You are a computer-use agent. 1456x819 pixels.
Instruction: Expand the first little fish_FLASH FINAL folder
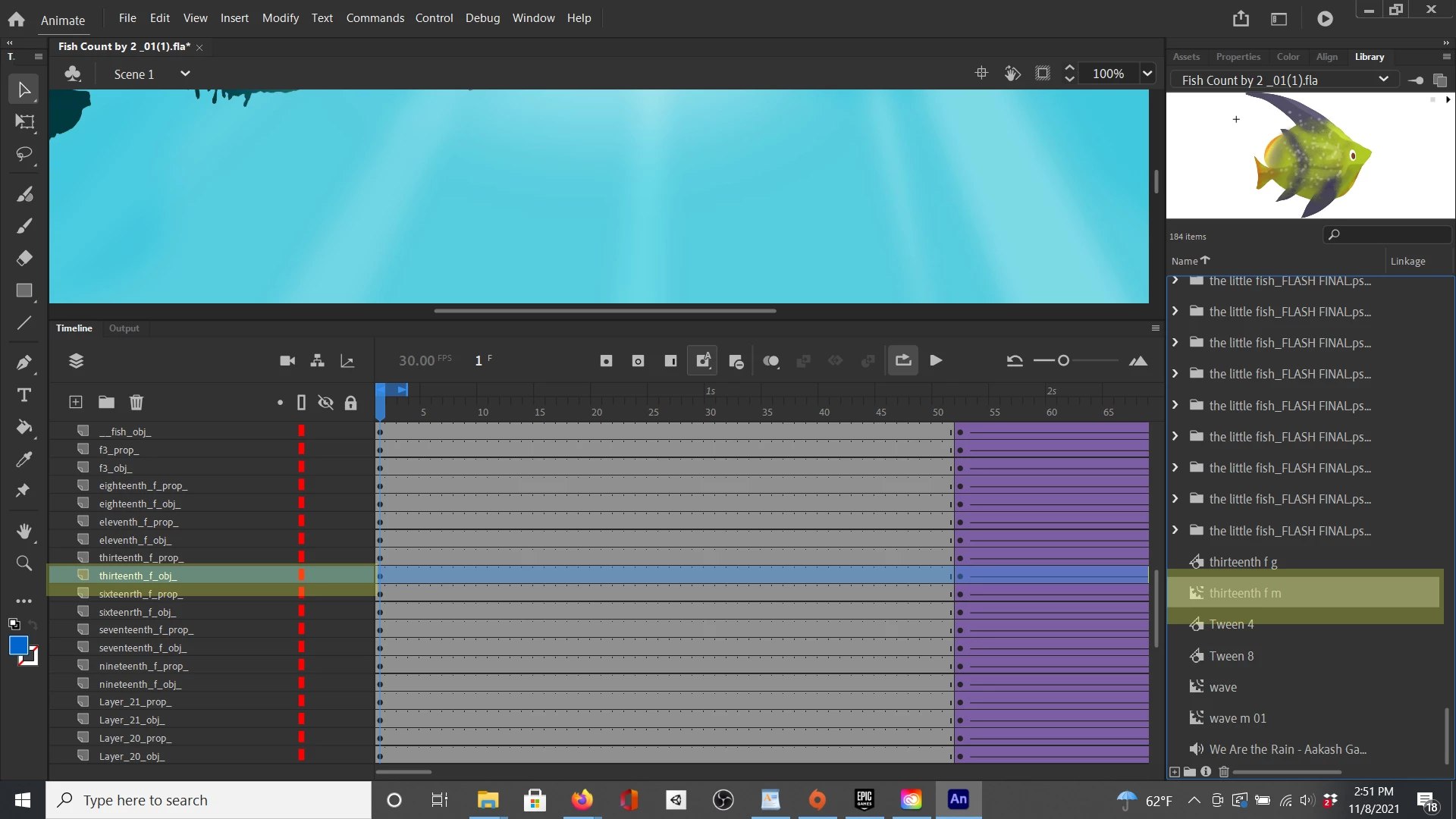[x=1175, y=281]
